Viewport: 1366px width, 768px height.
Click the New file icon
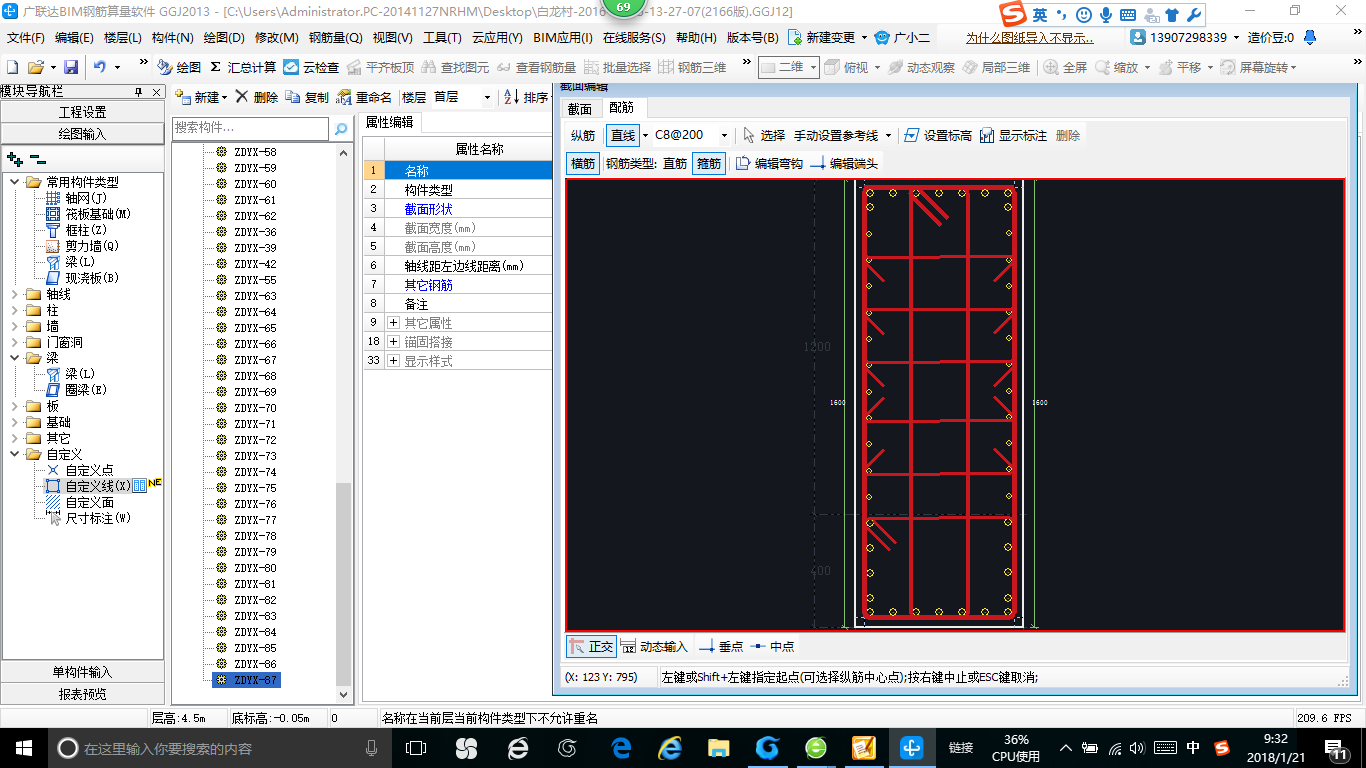coord(12,67)
